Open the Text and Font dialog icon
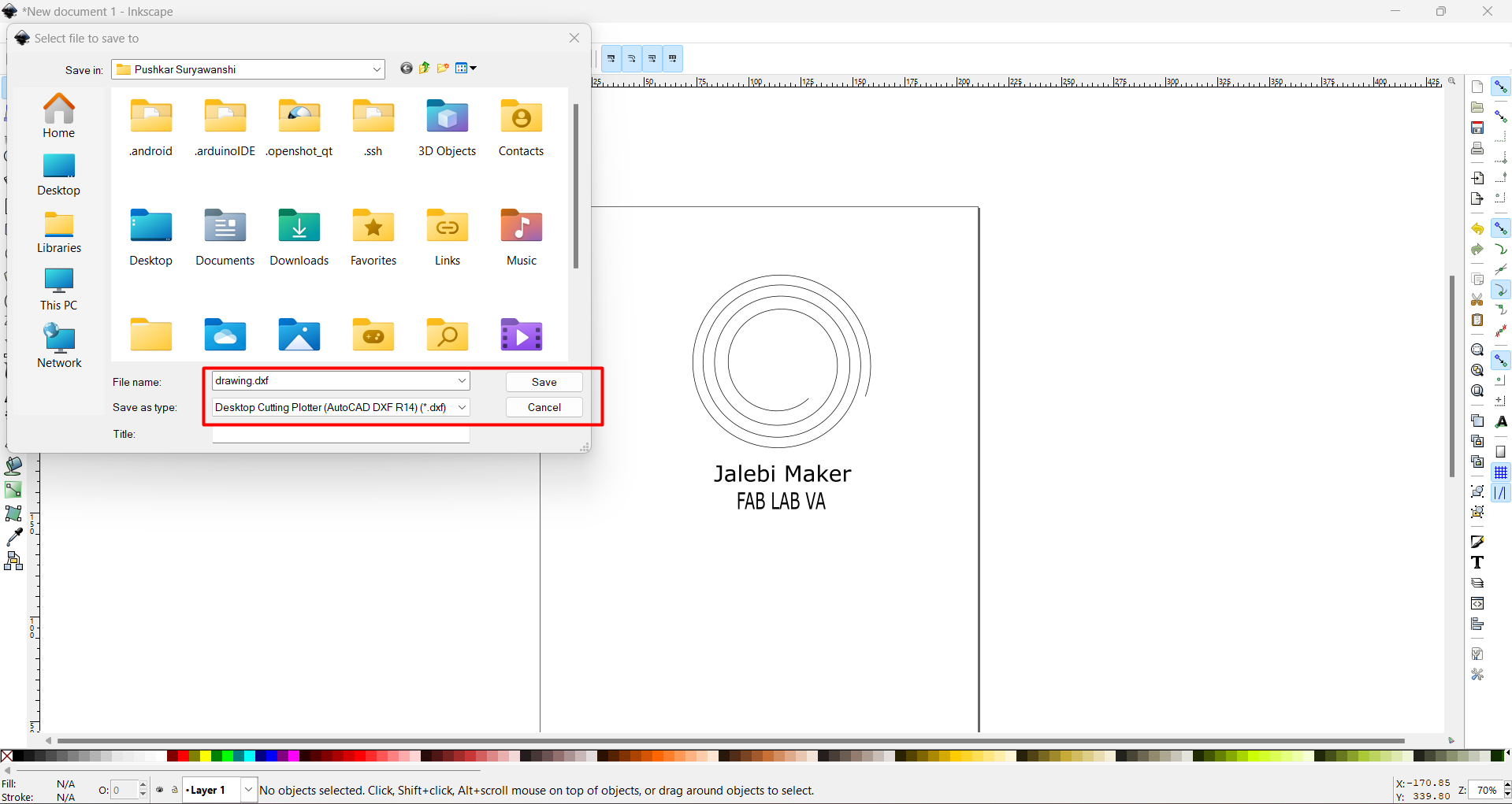The width and height of the screenshot is (1512, 804). [1477, 562]
